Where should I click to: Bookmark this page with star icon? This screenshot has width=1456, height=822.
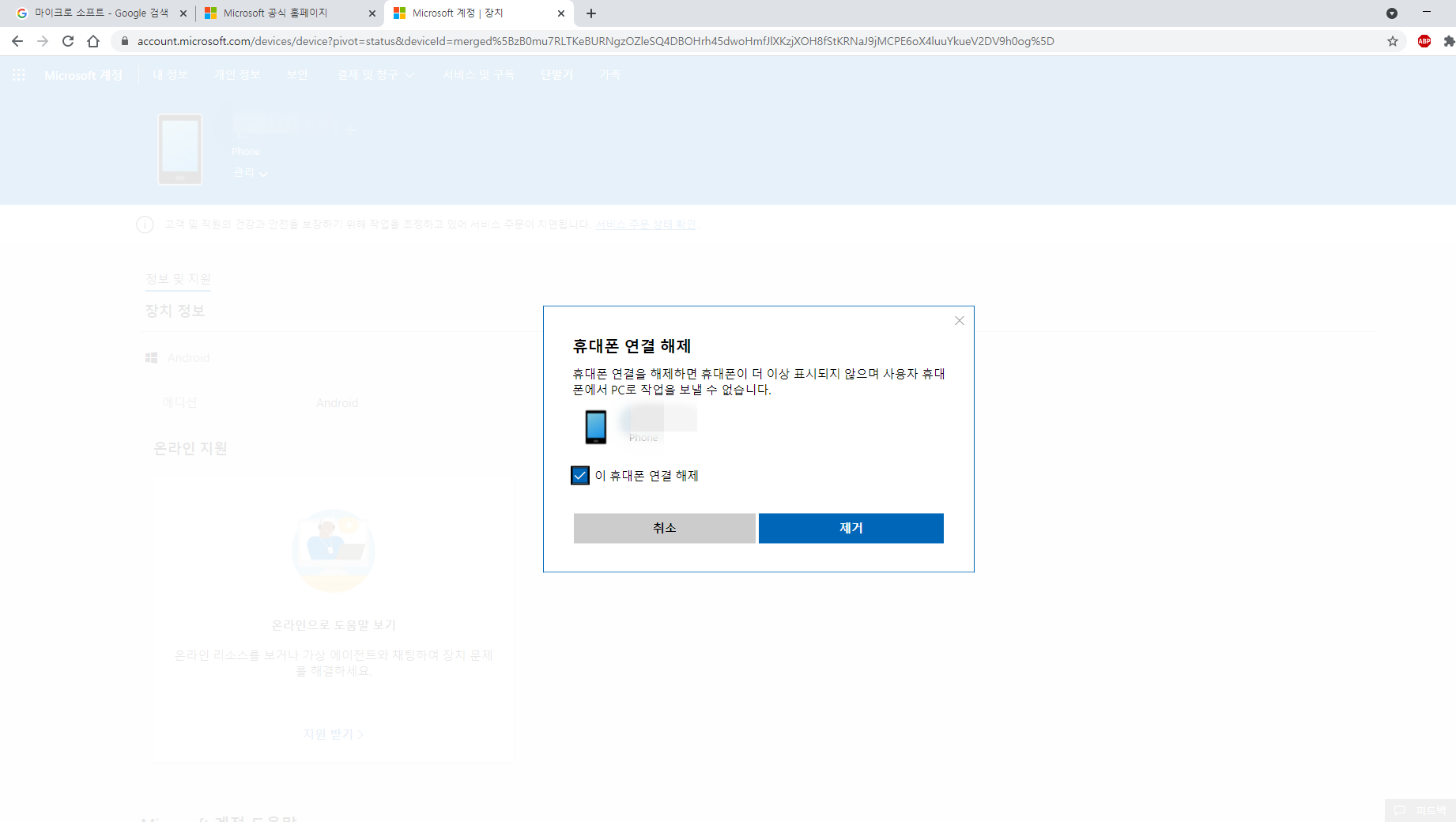[x=1393, y=41]
